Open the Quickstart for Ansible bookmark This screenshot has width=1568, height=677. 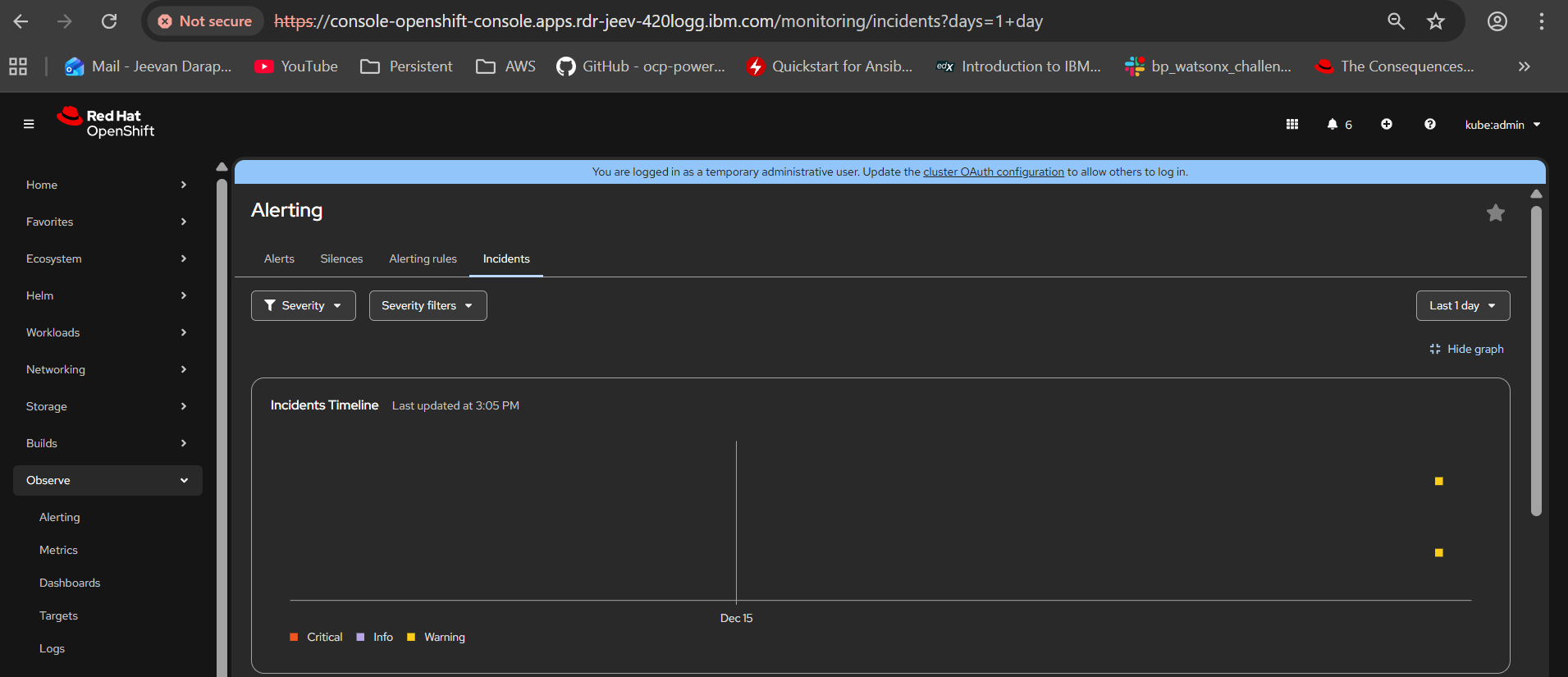830,66
